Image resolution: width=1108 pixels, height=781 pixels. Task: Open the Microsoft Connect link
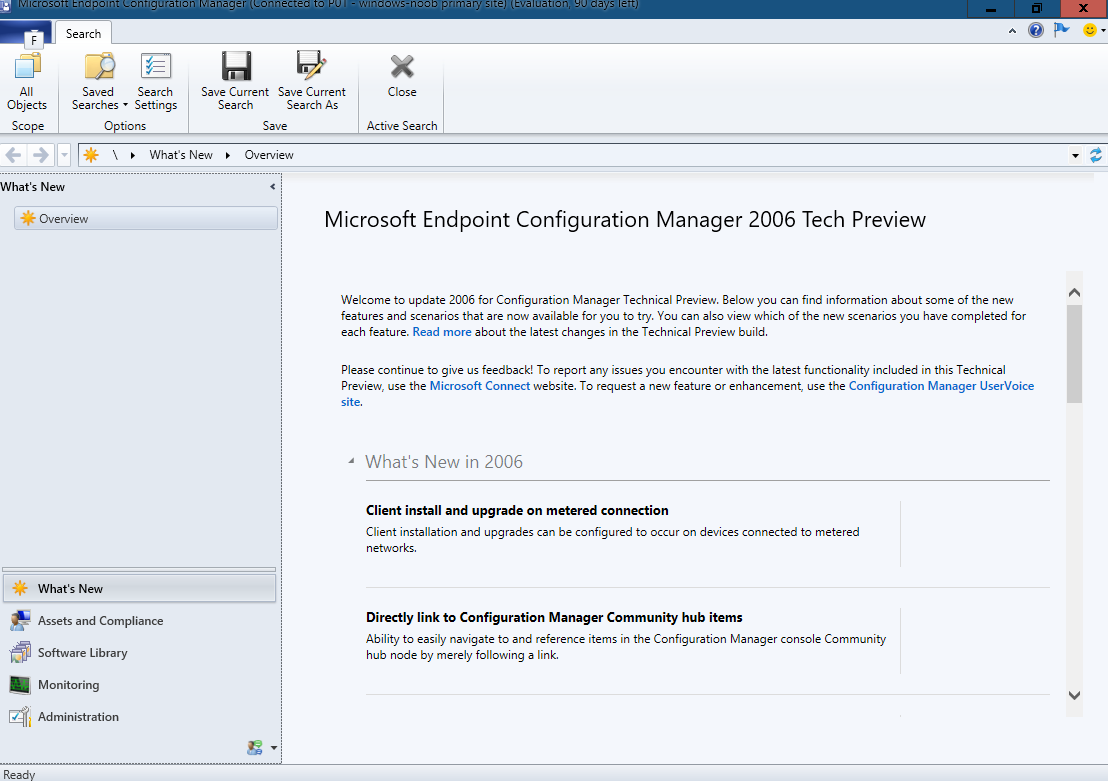click(x=480, y=386)
